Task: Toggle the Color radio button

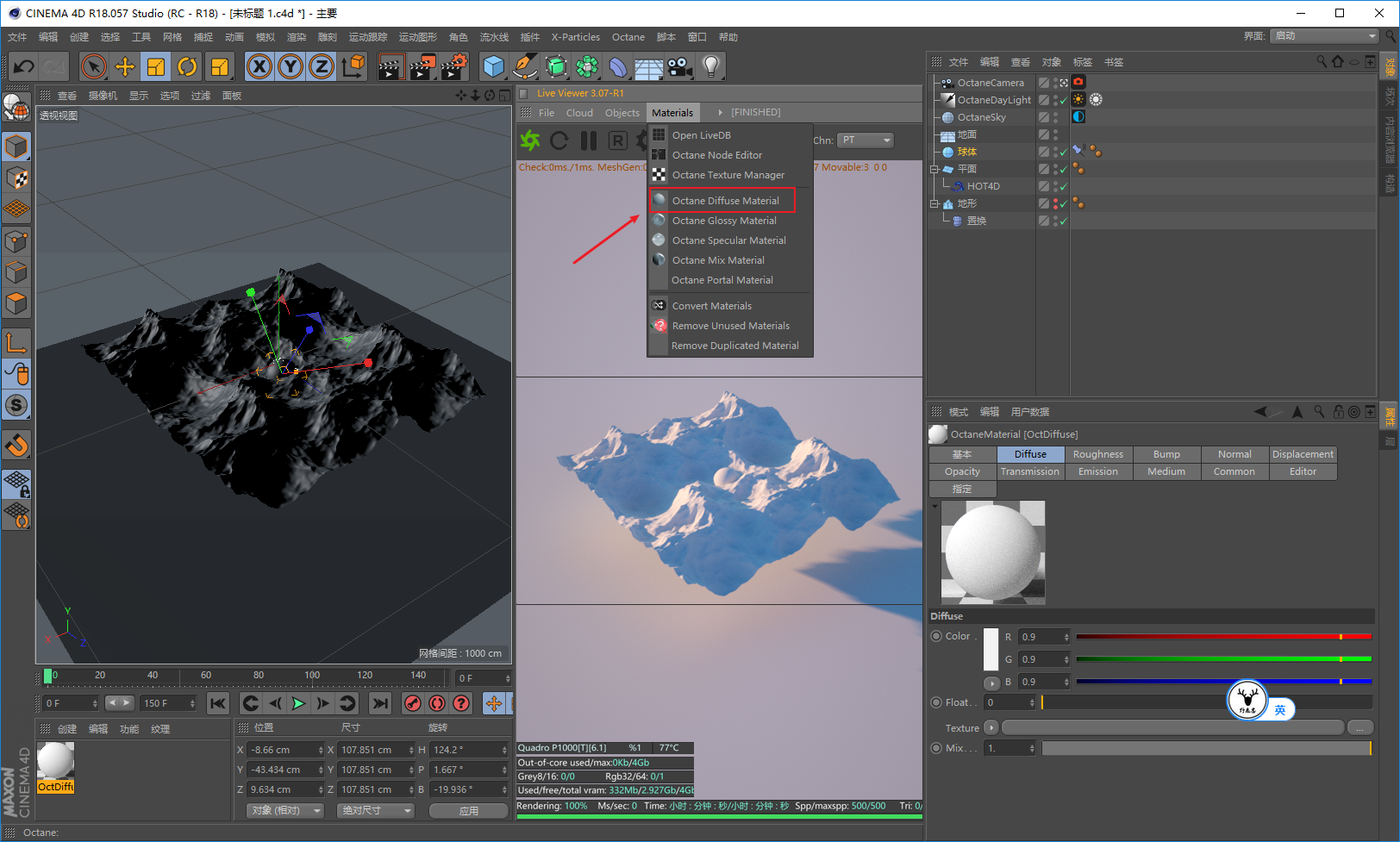Action: click(936, 636)
